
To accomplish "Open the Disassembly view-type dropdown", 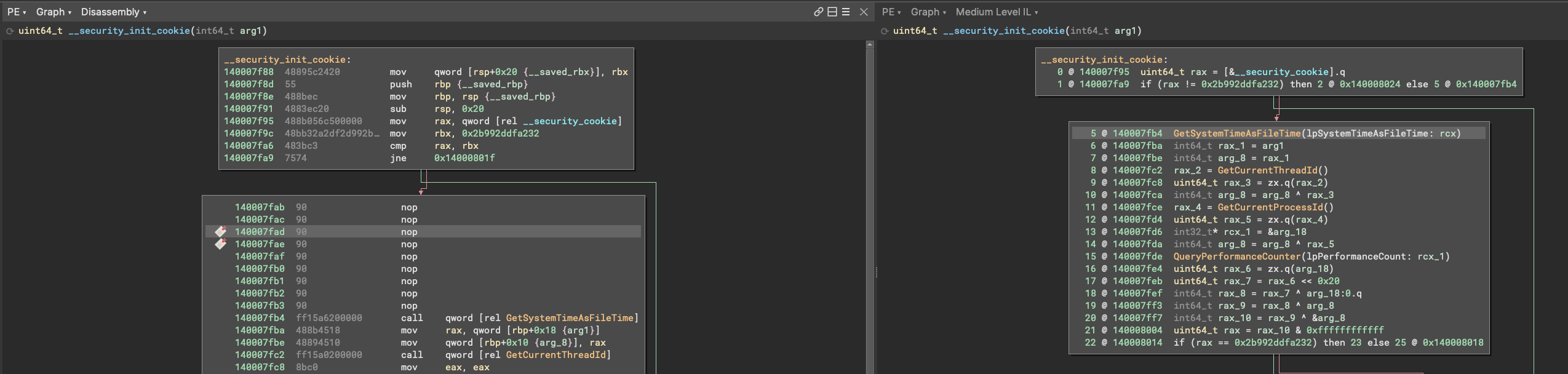I will click(114, 12).
